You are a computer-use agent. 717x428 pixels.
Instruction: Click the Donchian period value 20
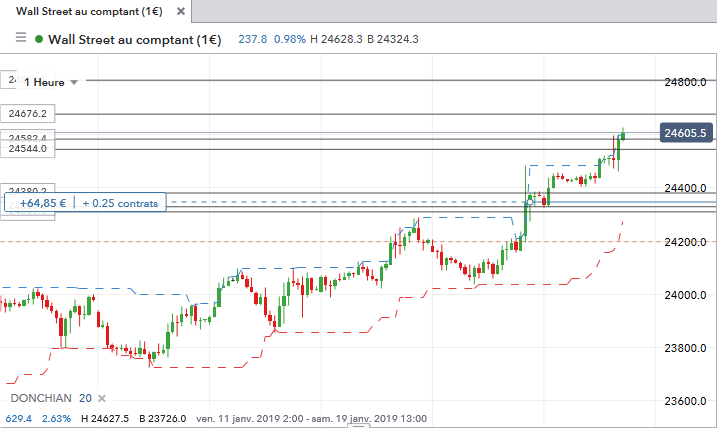[x=85, y=398]
